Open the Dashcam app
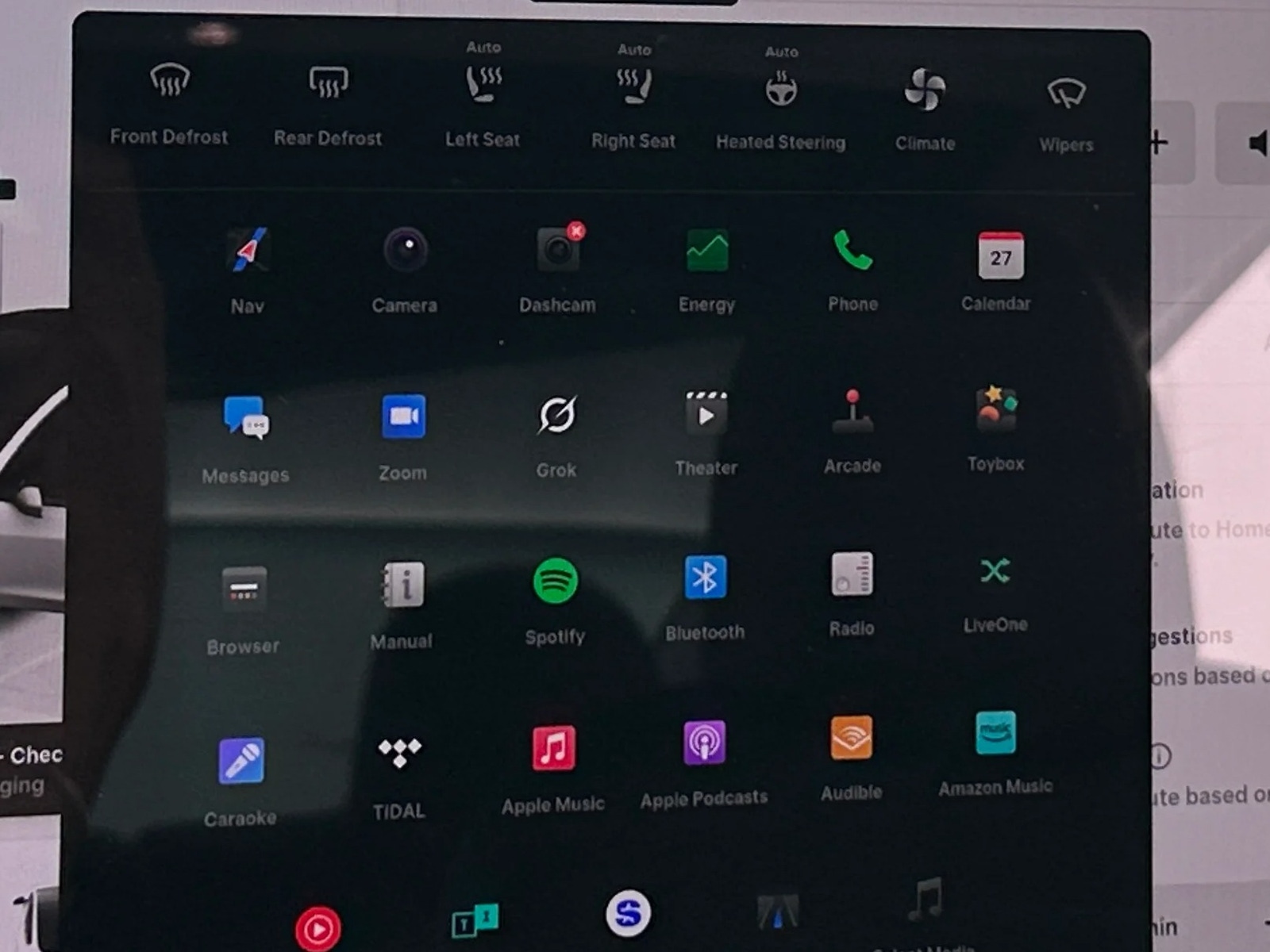Screen dimensions: 1270x952 point(559,249)
